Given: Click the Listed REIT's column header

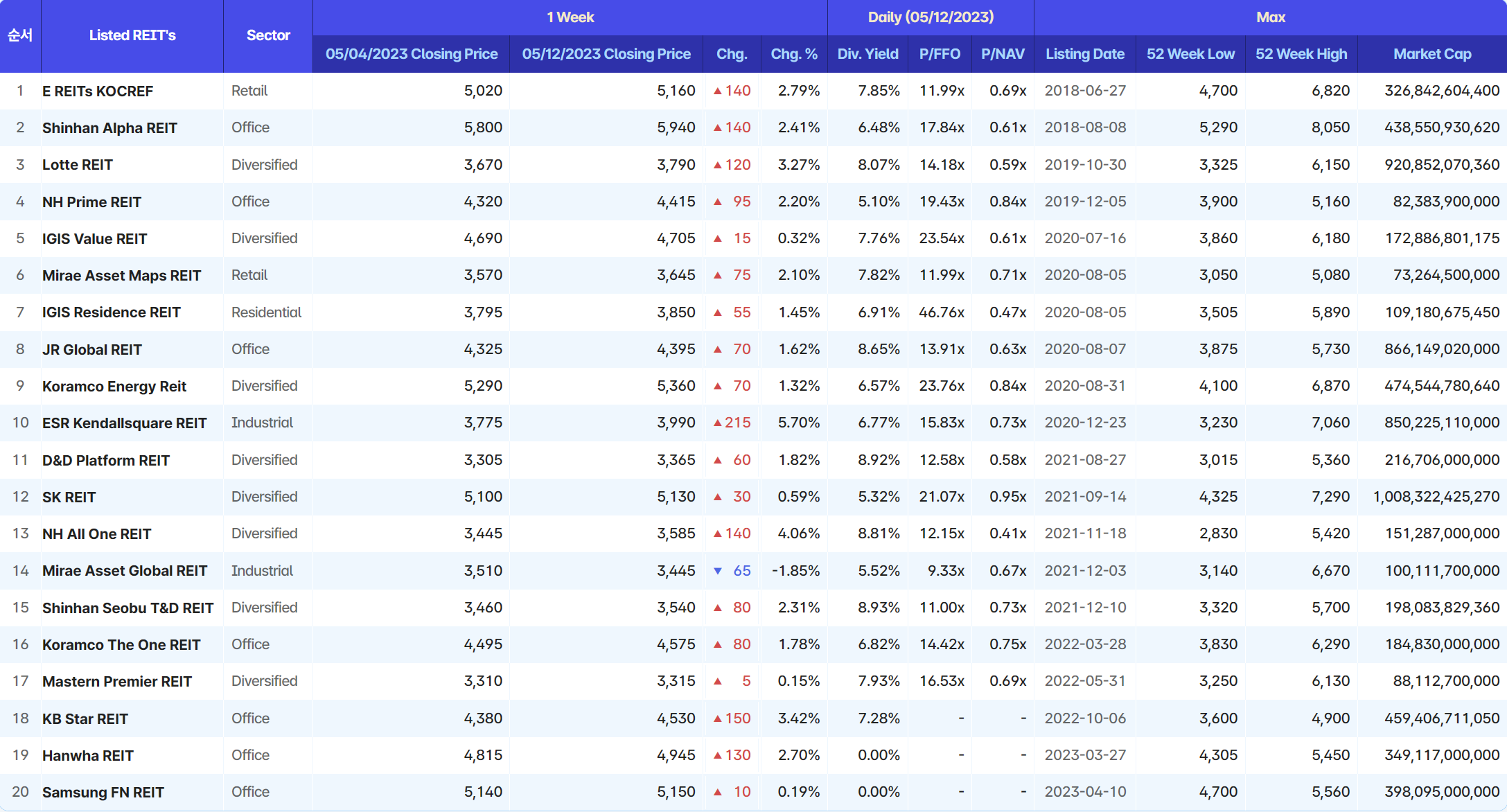Looking at the screenshot, I should (x=132, y=35).
